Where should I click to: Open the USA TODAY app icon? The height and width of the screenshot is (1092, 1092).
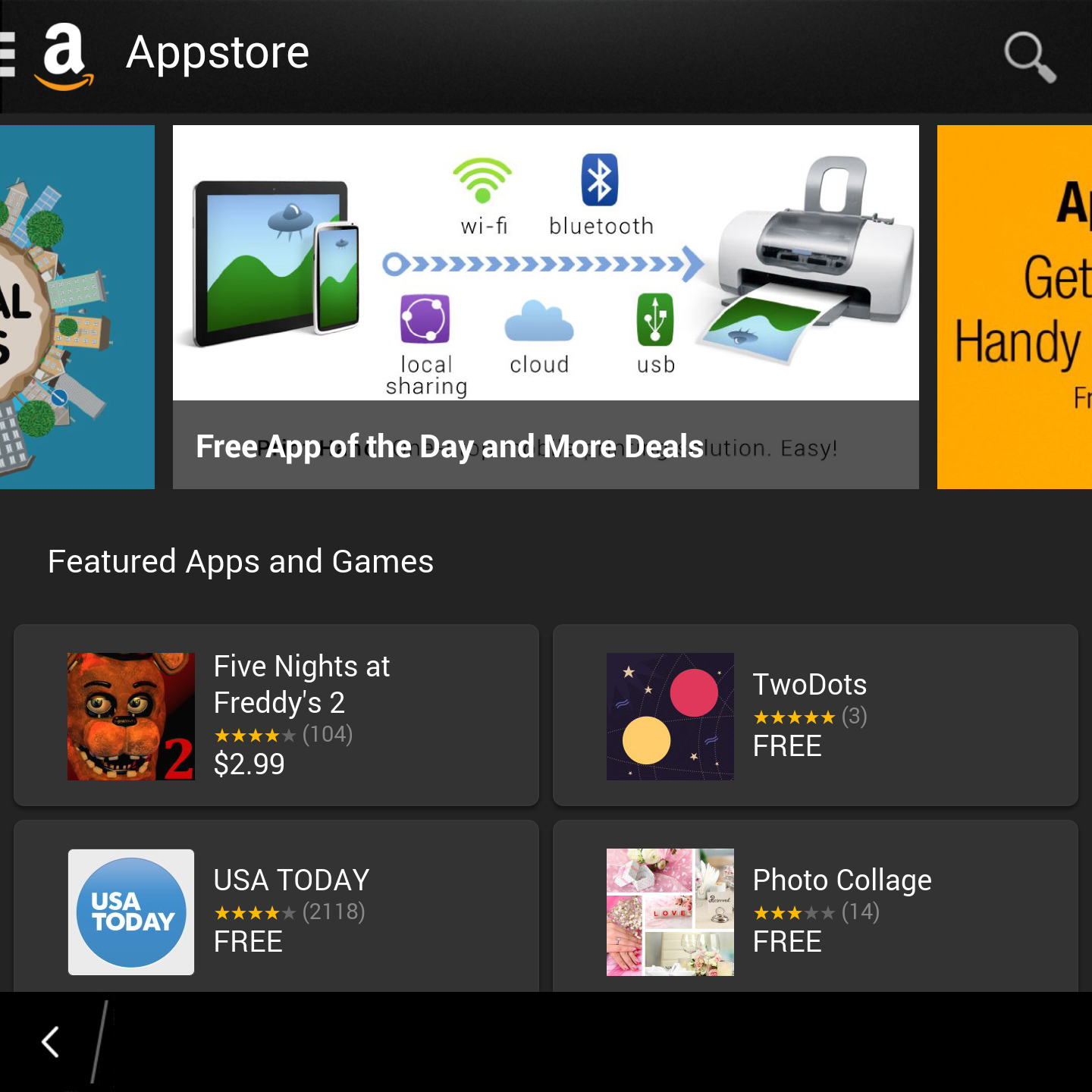[131, 912]
